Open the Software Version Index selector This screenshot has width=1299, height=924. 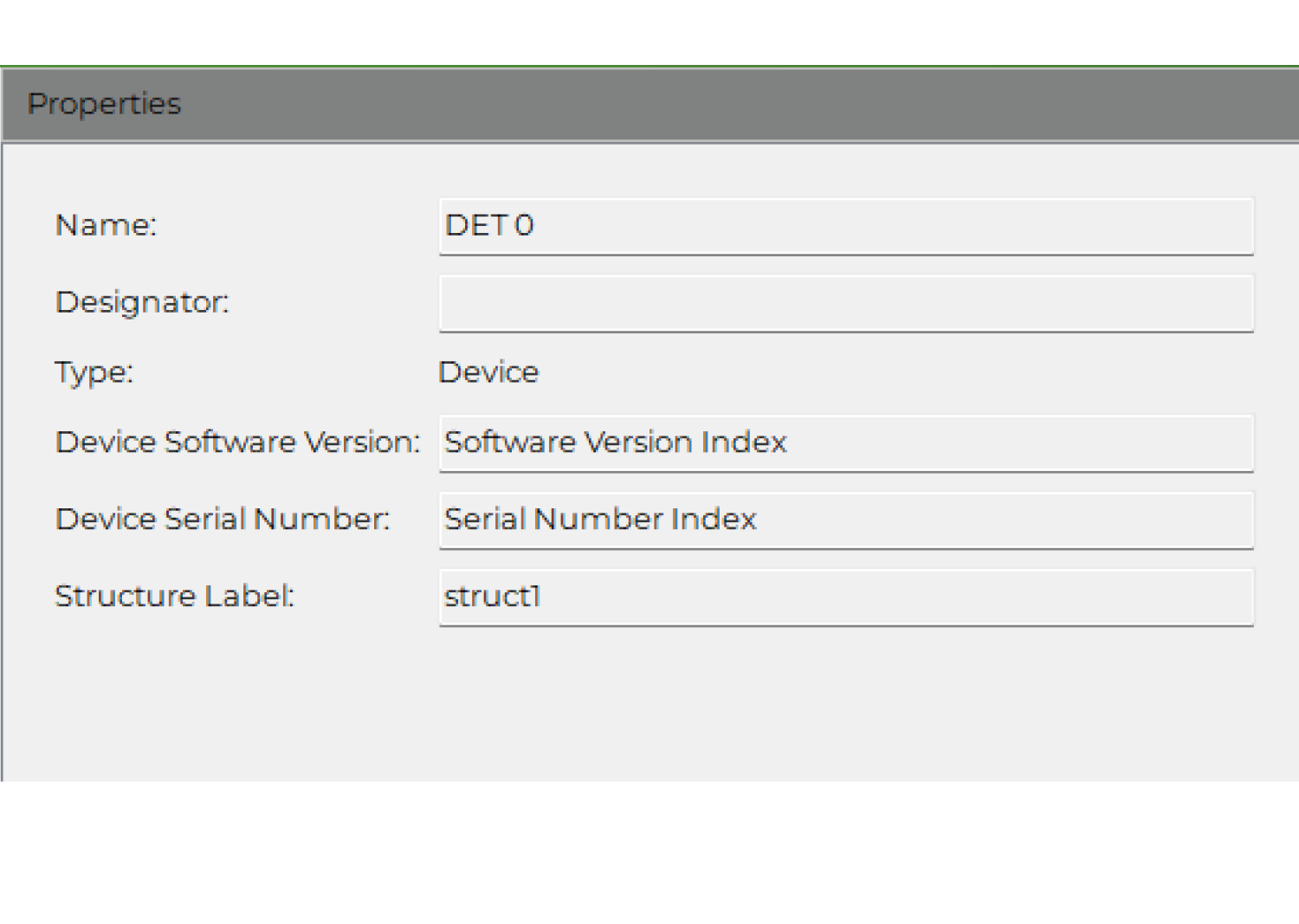(x=844, y=443)
